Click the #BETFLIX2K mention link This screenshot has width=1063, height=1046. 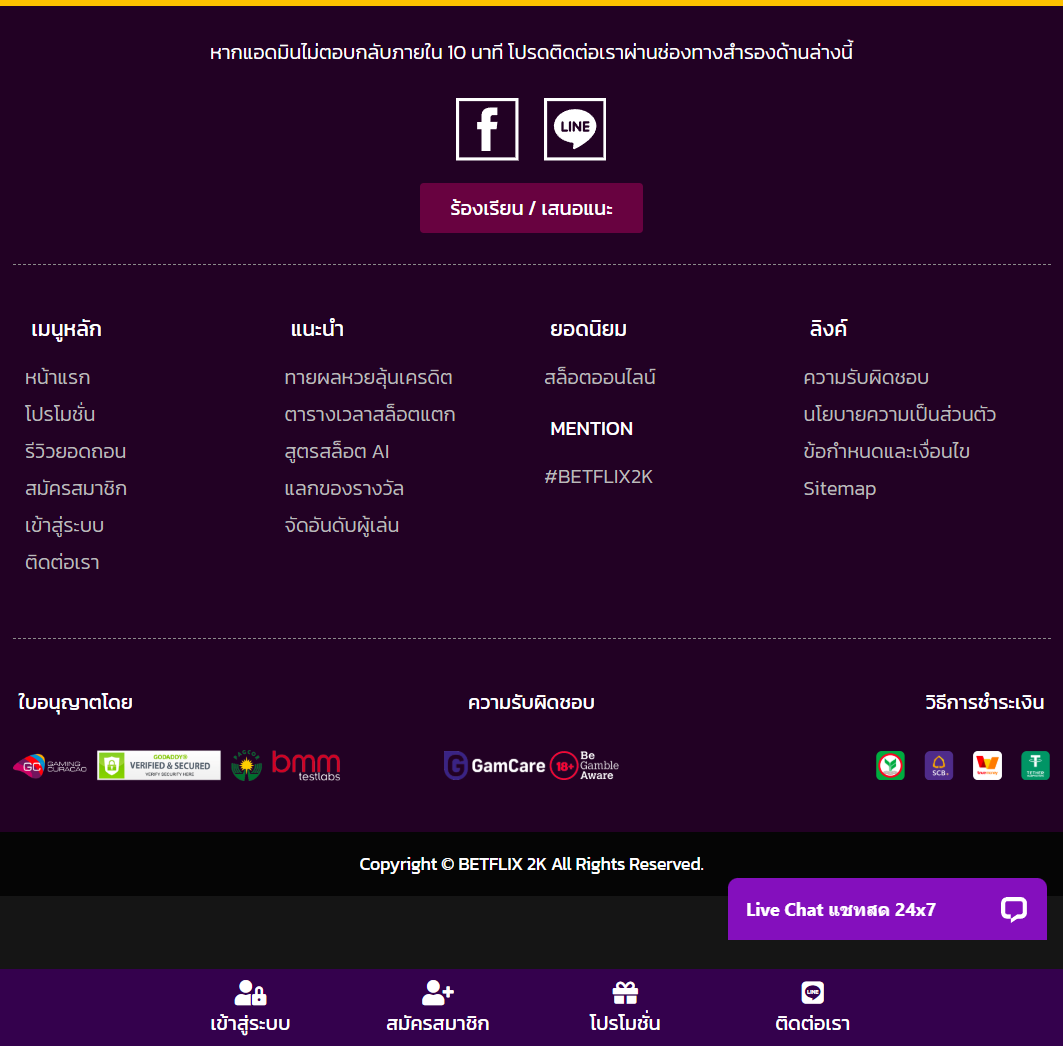pos(598,477)
